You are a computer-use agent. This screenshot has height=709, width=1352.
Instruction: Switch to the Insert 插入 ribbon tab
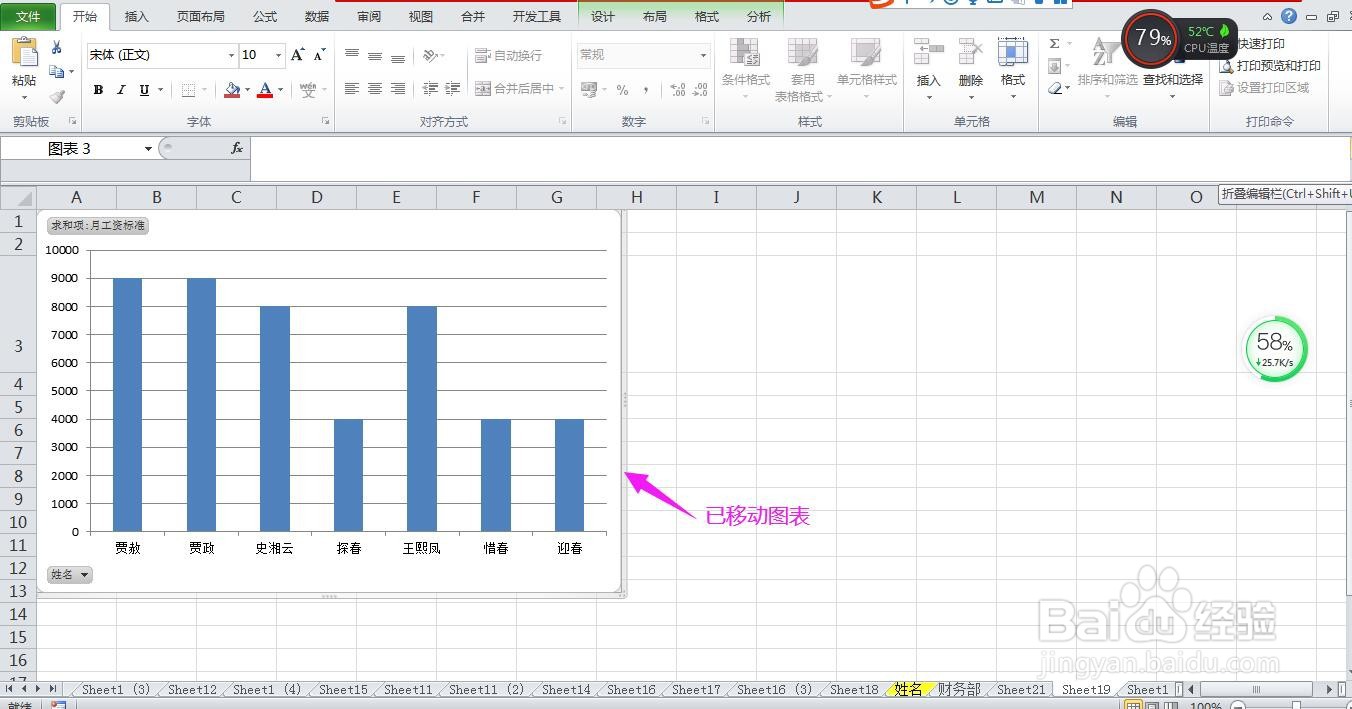(x=136, y=16)
